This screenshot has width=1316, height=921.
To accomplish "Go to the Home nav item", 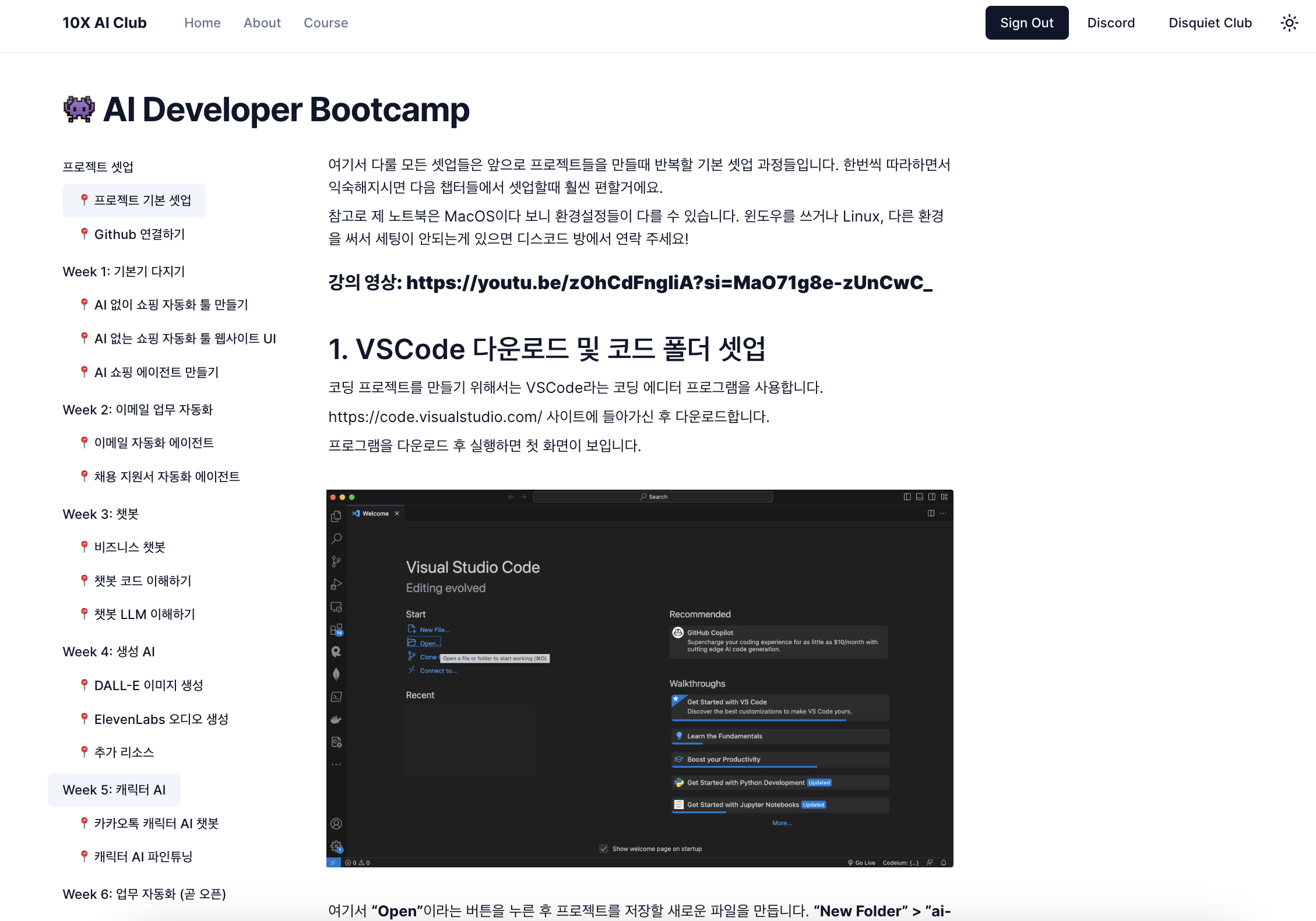I will click(x=202, y=23).
